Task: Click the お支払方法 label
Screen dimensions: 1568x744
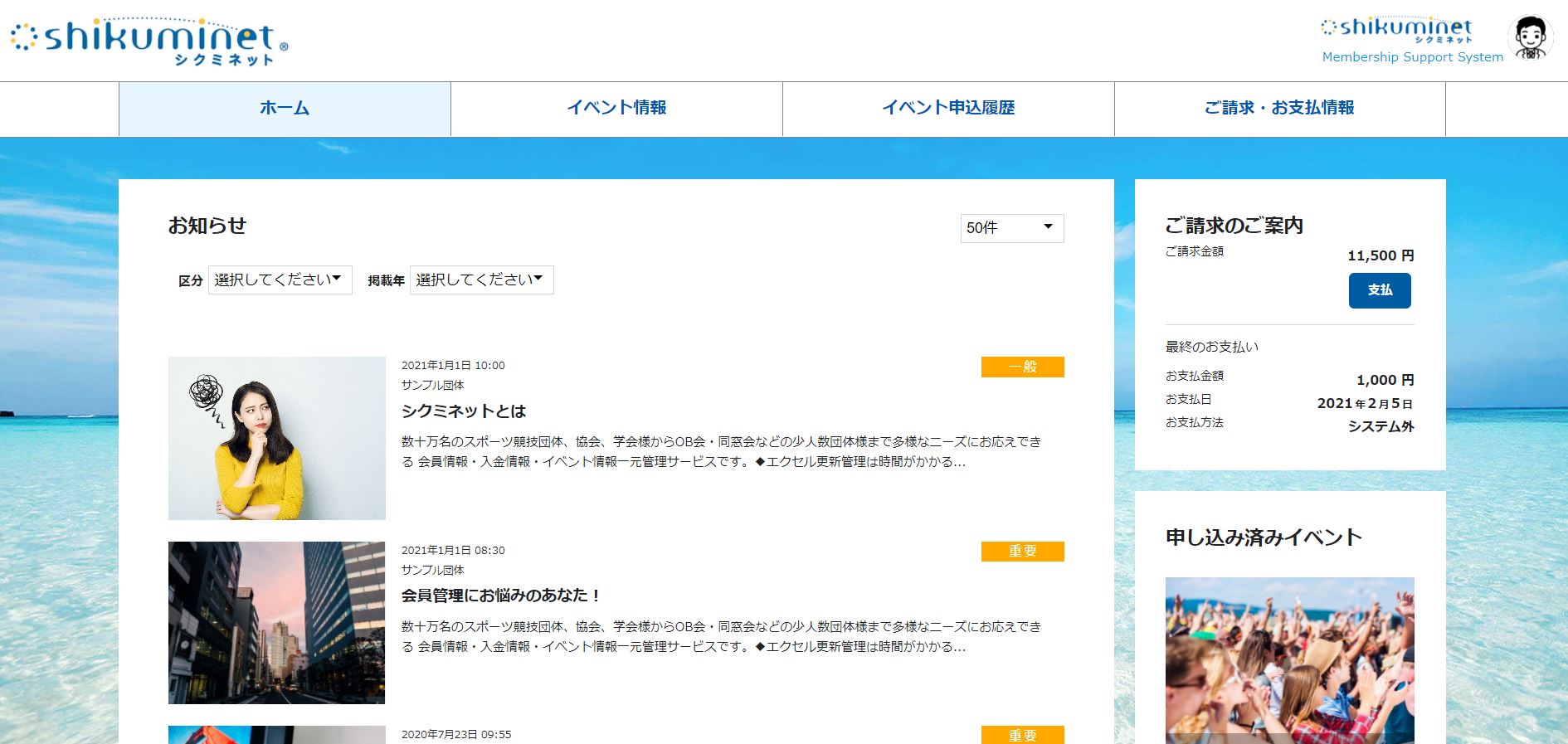Action: [1195, 422]
